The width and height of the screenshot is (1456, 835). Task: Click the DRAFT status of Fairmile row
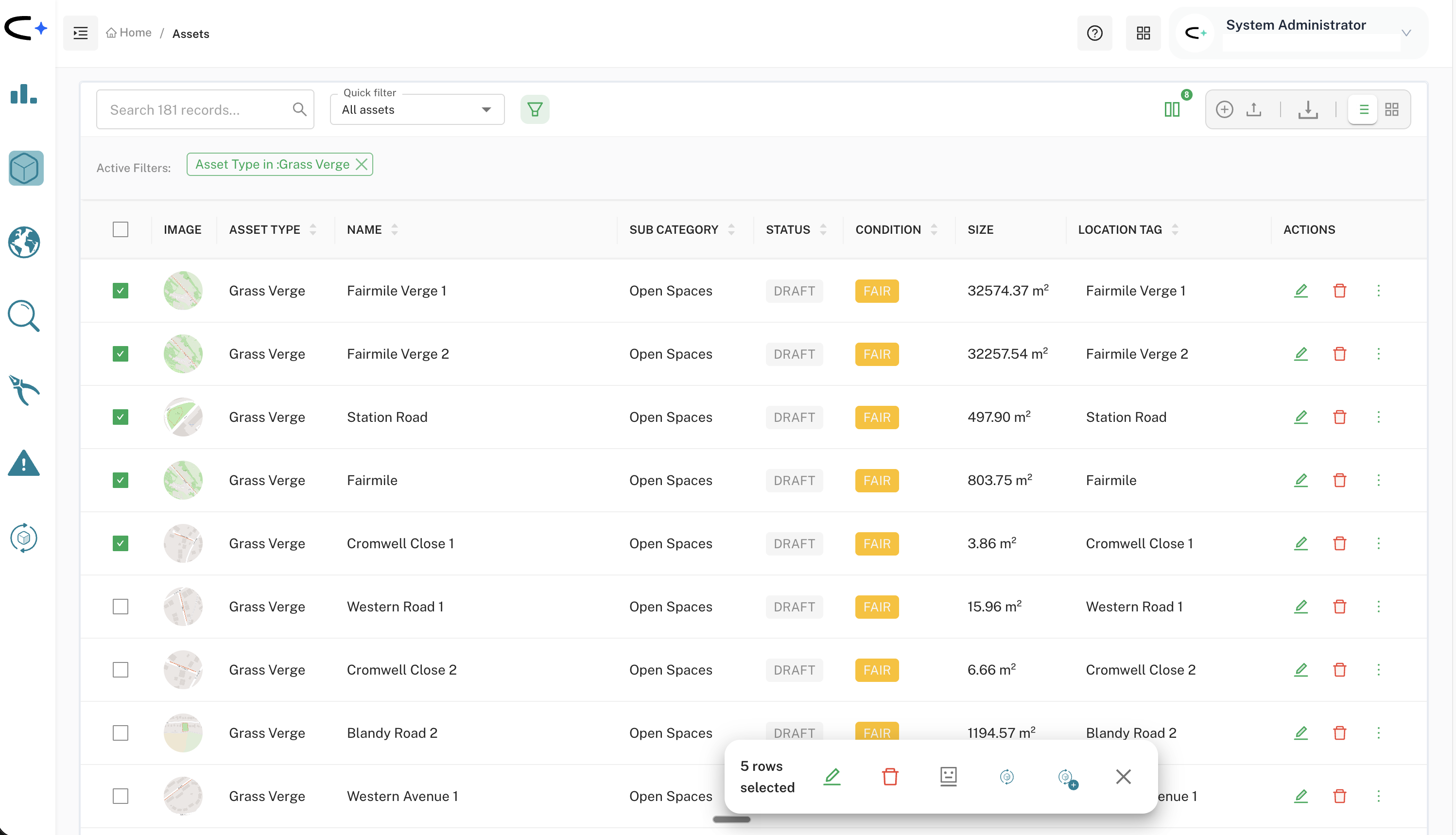794,480
